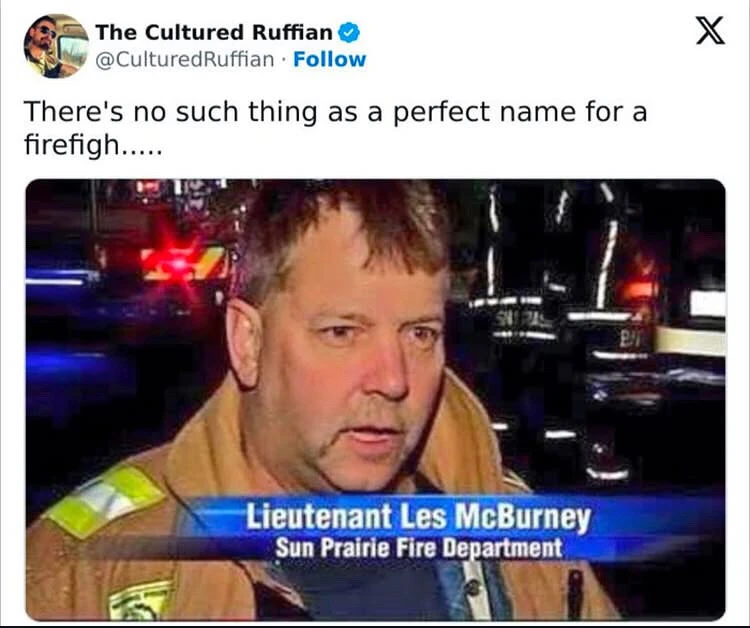This screenshot has height=628, width=750.
Task: Click the badge patch on the jacket
Action: (139, 600)
